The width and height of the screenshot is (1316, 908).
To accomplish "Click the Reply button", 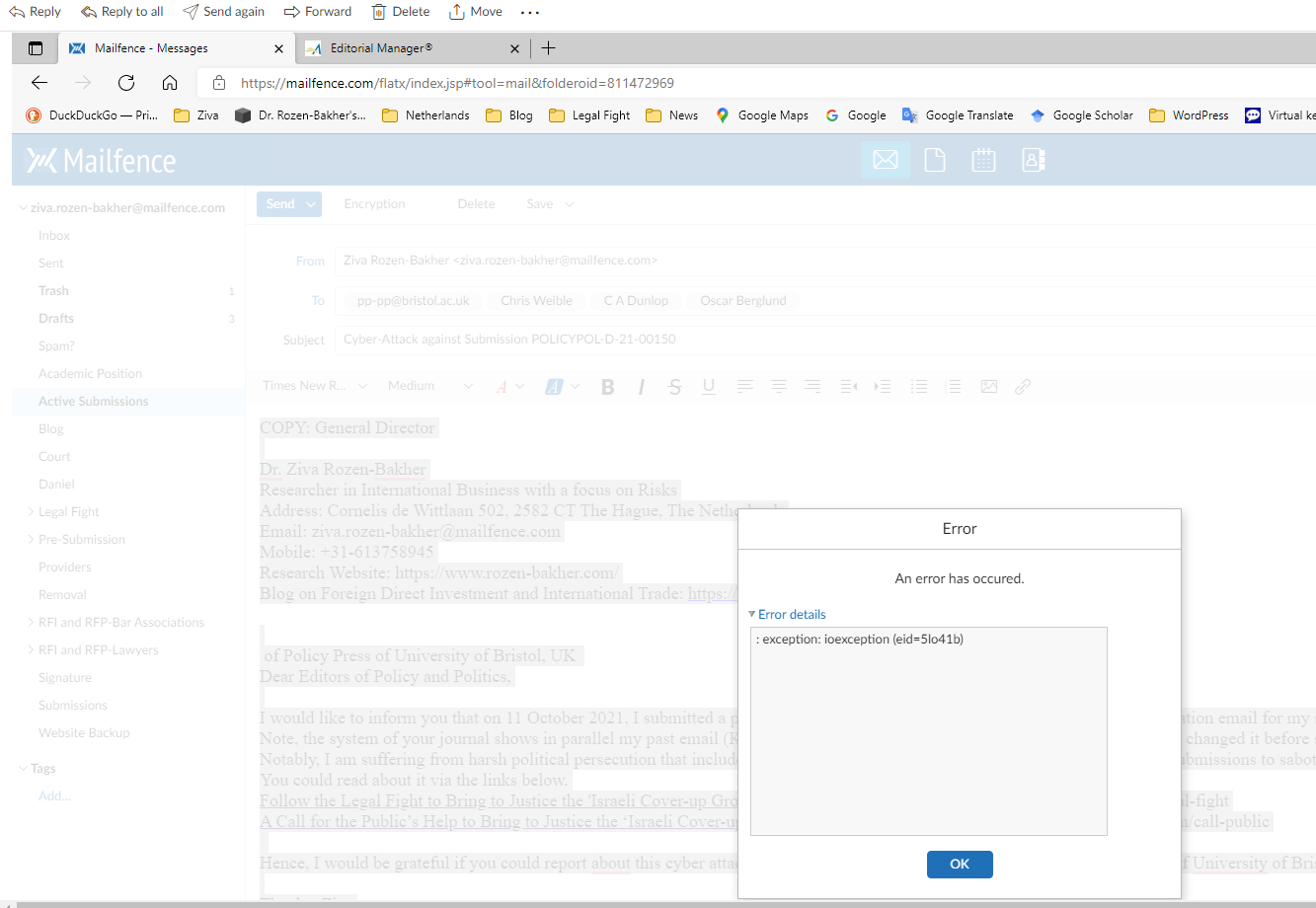I will click(x=35, y=12).
